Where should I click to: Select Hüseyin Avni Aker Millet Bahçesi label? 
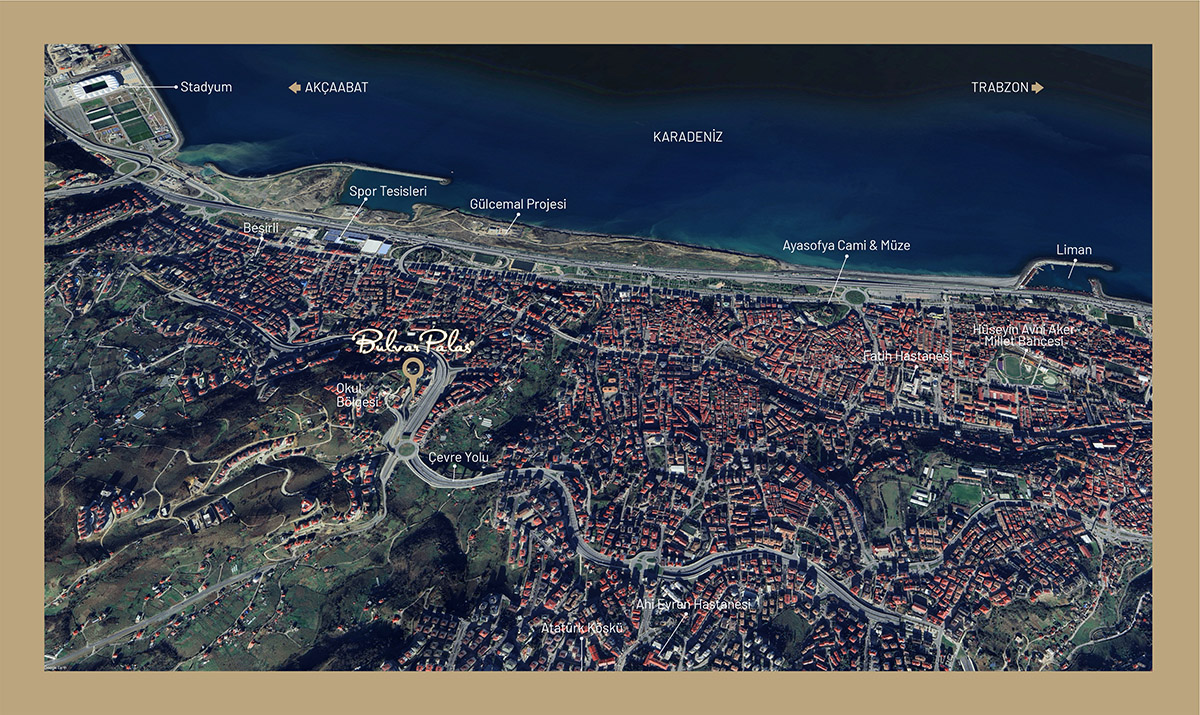tap(1024, 335)
